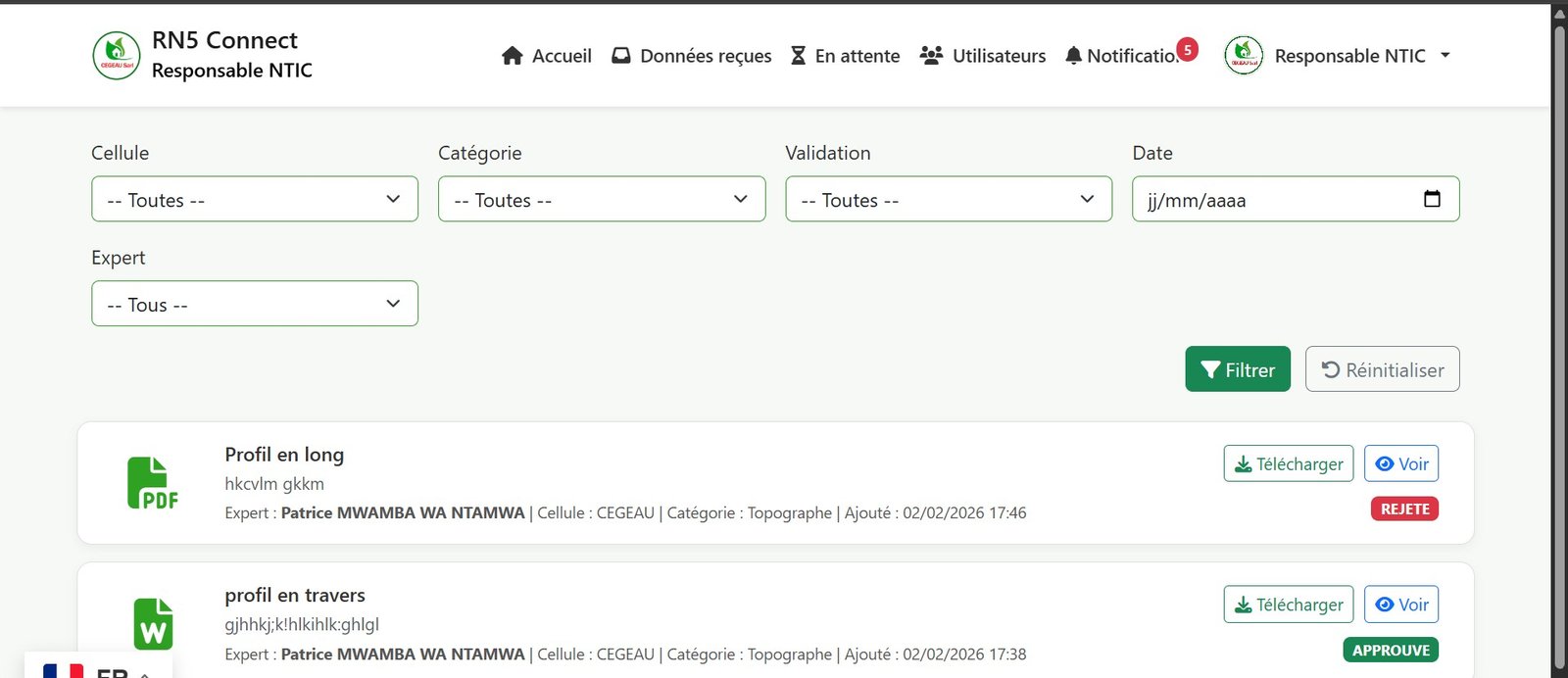This screenshot has width=1568, height=678.
Task: Click the Word file icon for profil en travers
Action: point(153,624)
